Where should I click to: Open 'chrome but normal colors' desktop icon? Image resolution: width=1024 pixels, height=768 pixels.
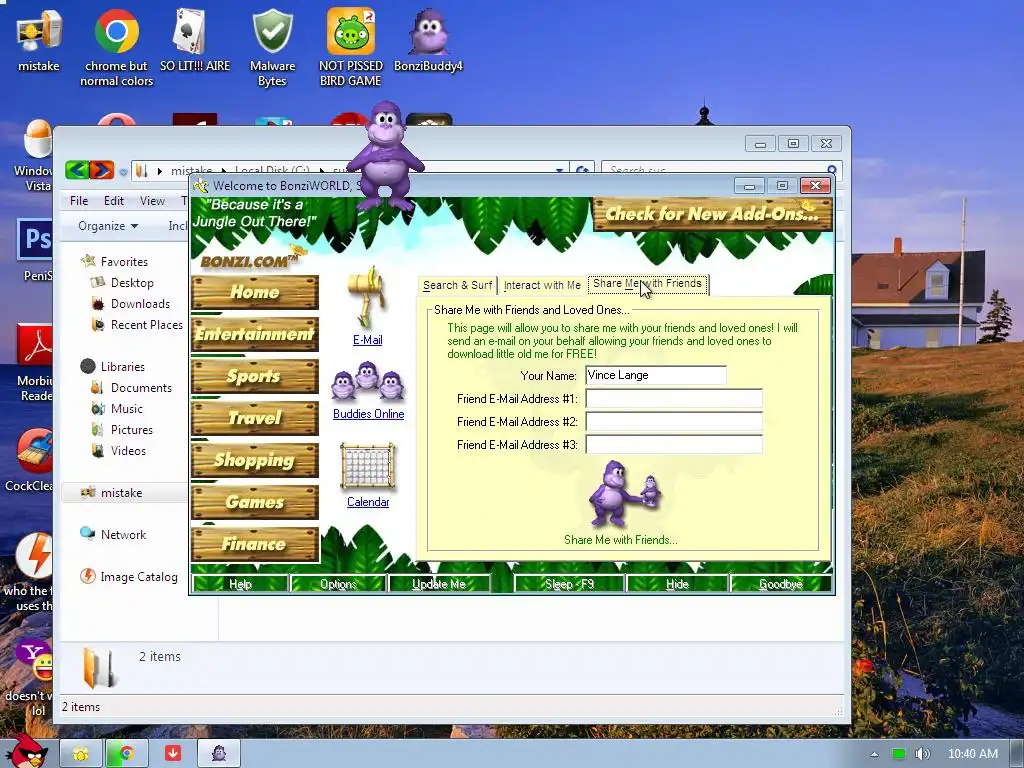[x=116, y=46]
